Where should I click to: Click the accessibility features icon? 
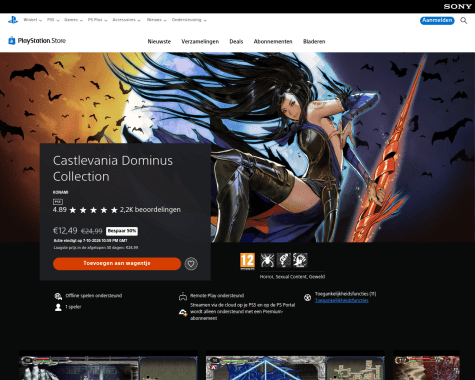point(307,297)
